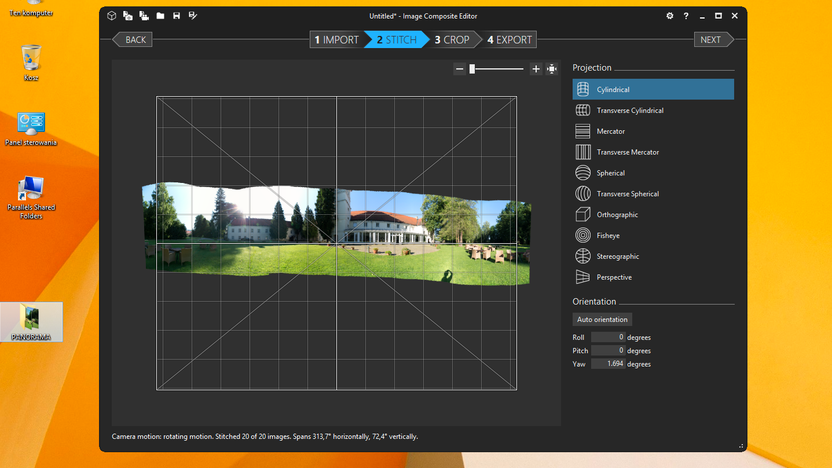This screenshot has width=832, height=468.
Task: Jump to step 4 EXPORT
Action: [509, 40]
